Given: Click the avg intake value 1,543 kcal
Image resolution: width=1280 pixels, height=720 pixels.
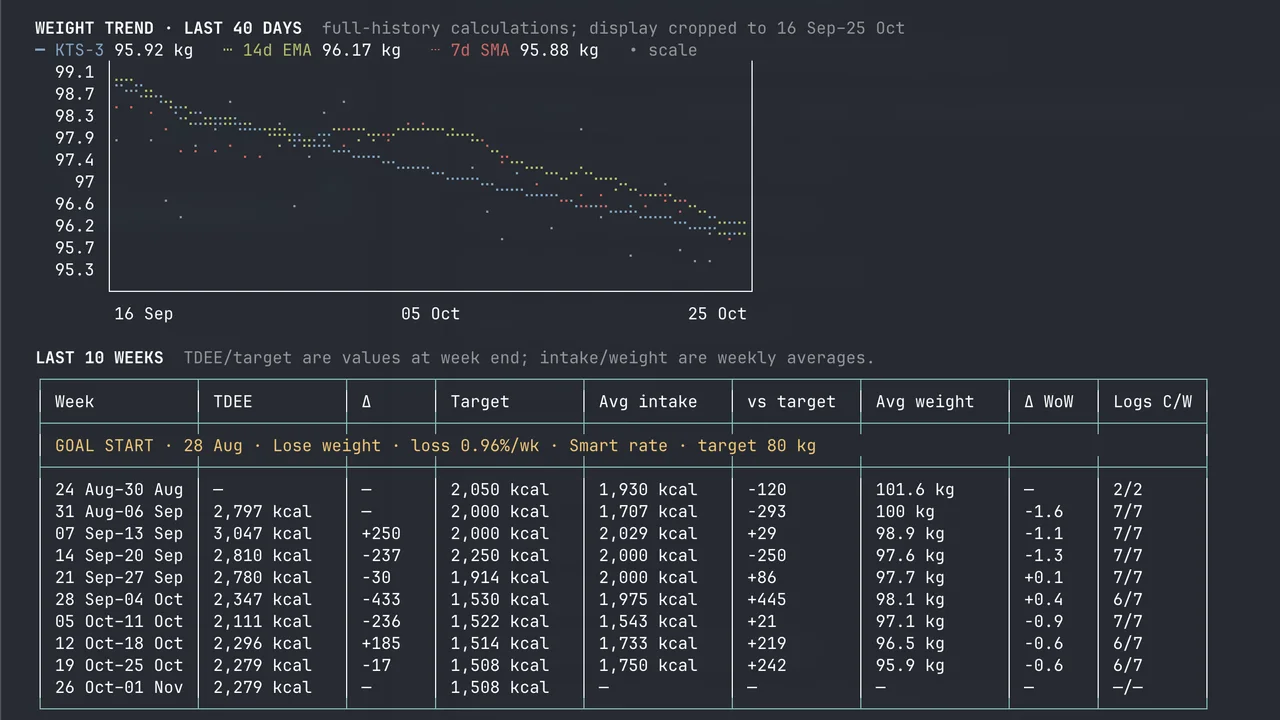Looking at the screenshot, I should coord(648,622).
